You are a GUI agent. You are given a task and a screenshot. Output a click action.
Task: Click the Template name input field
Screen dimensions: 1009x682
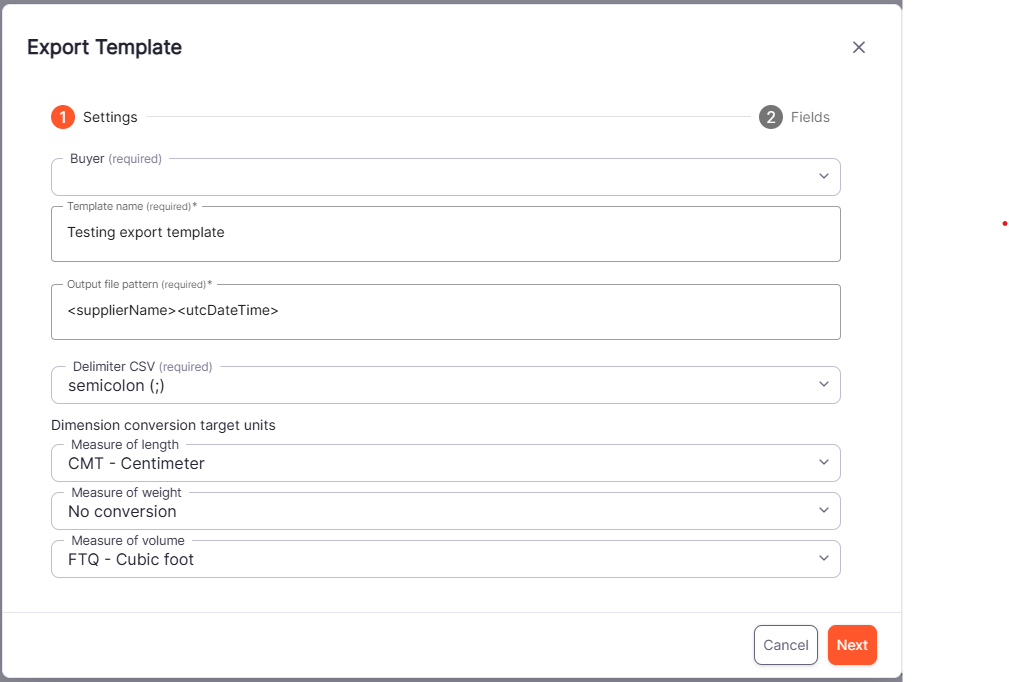click(x=445, y=232)
